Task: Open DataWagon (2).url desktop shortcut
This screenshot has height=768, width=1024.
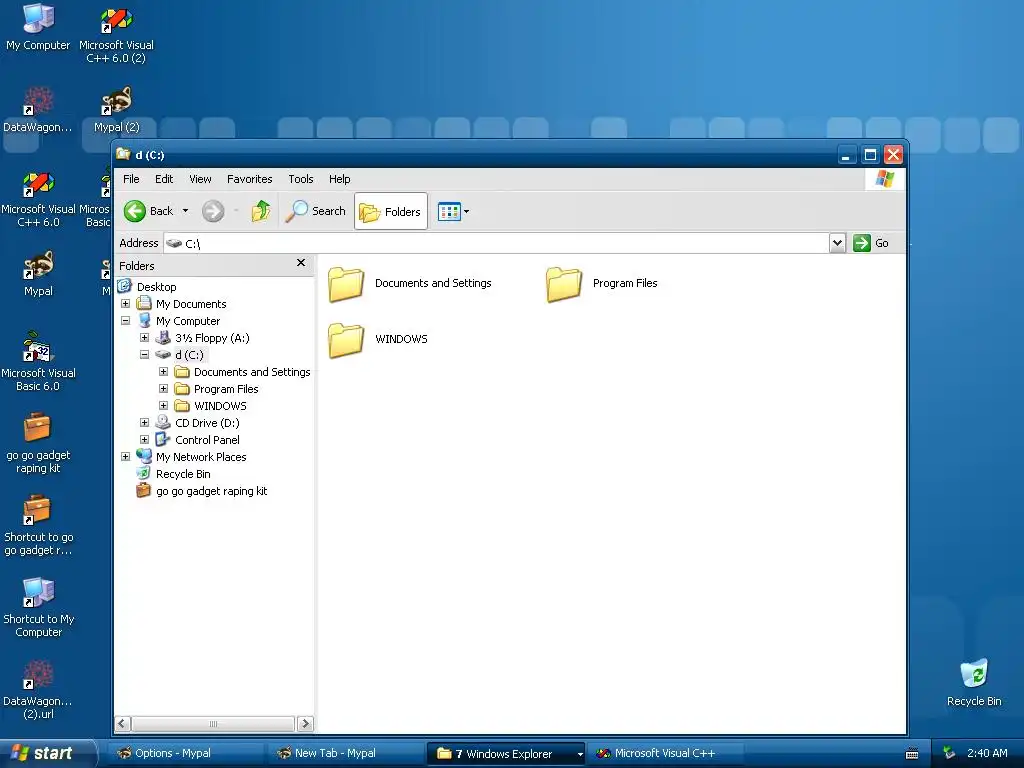Action: pyautogui.click(x=38, y=690)
